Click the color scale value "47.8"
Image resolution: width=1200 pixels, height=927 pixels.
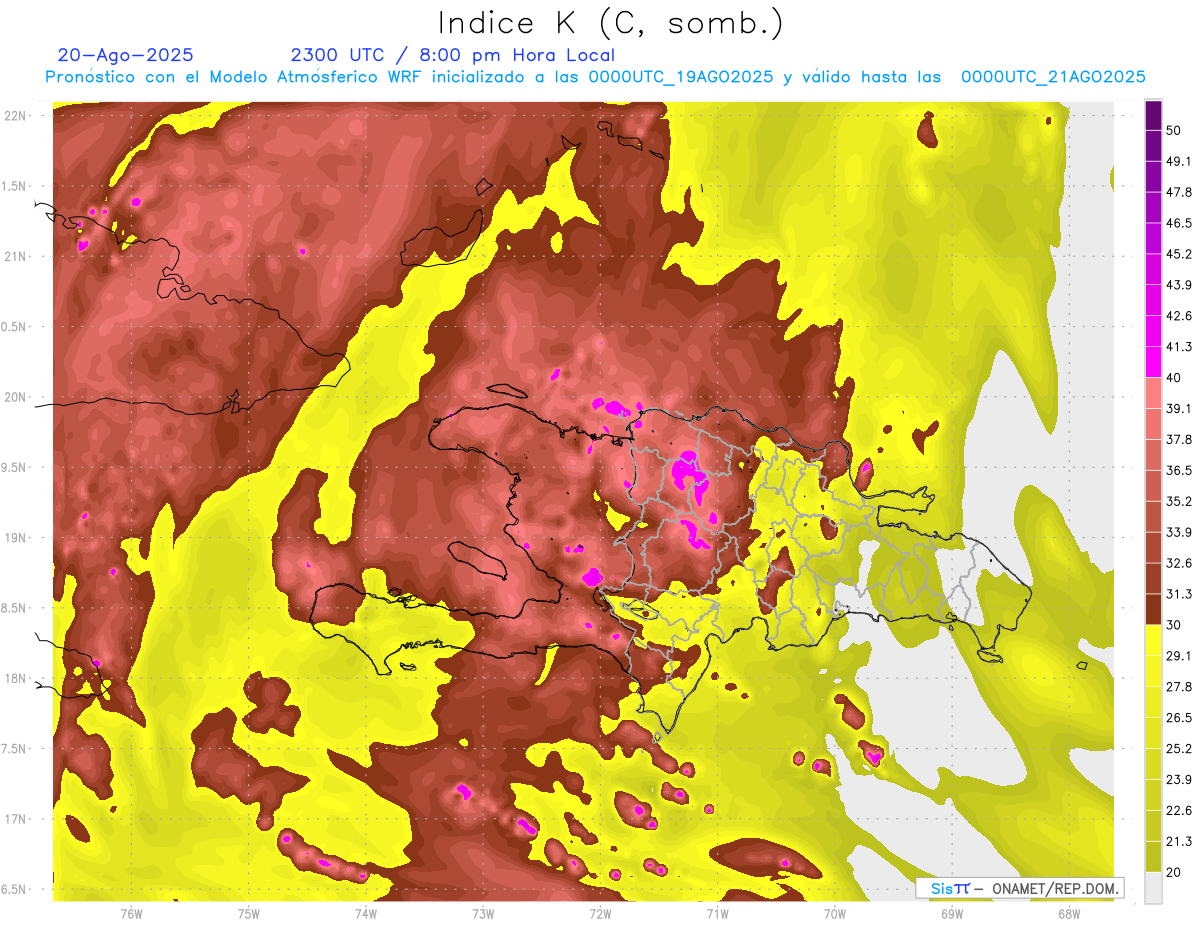(x=1179, y=192)
